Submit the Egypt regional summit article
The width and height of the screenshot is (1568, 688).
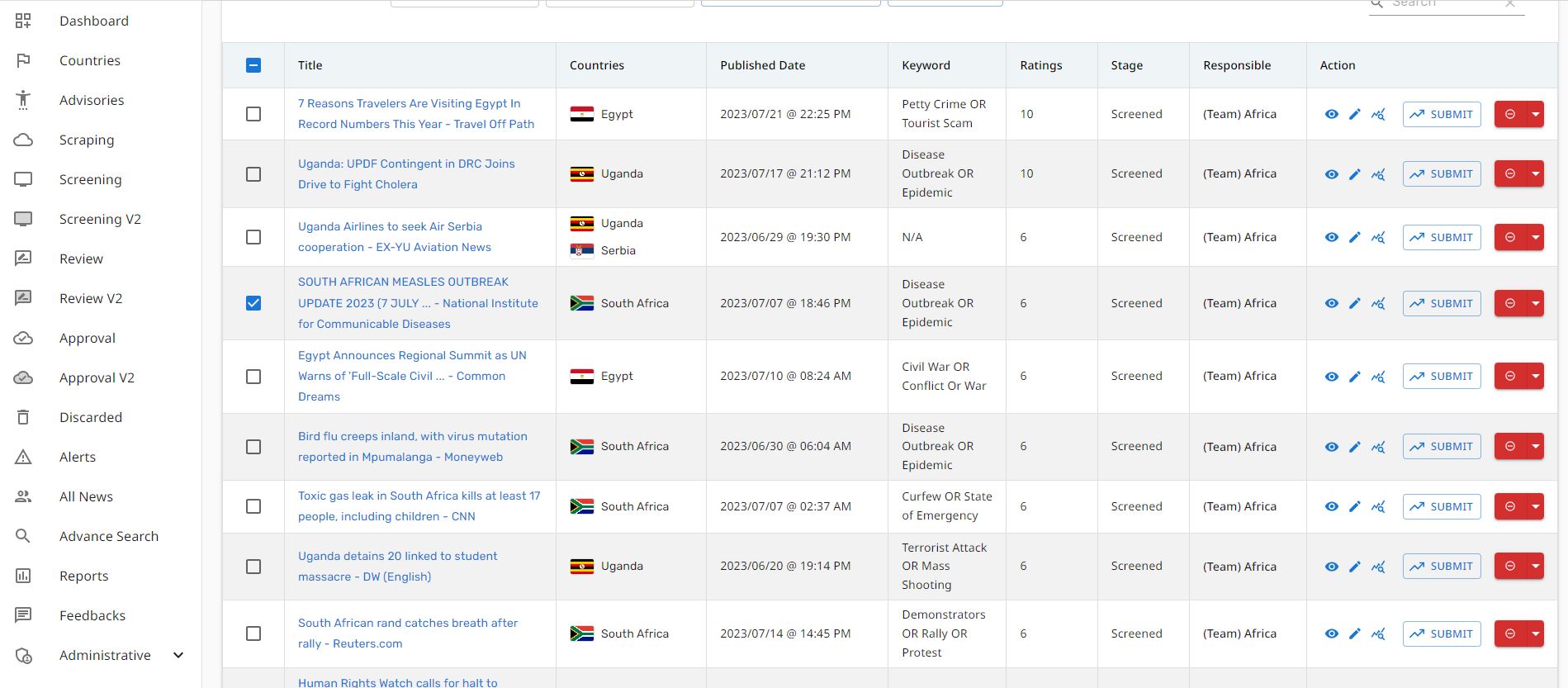click(x=1441, y=376)
